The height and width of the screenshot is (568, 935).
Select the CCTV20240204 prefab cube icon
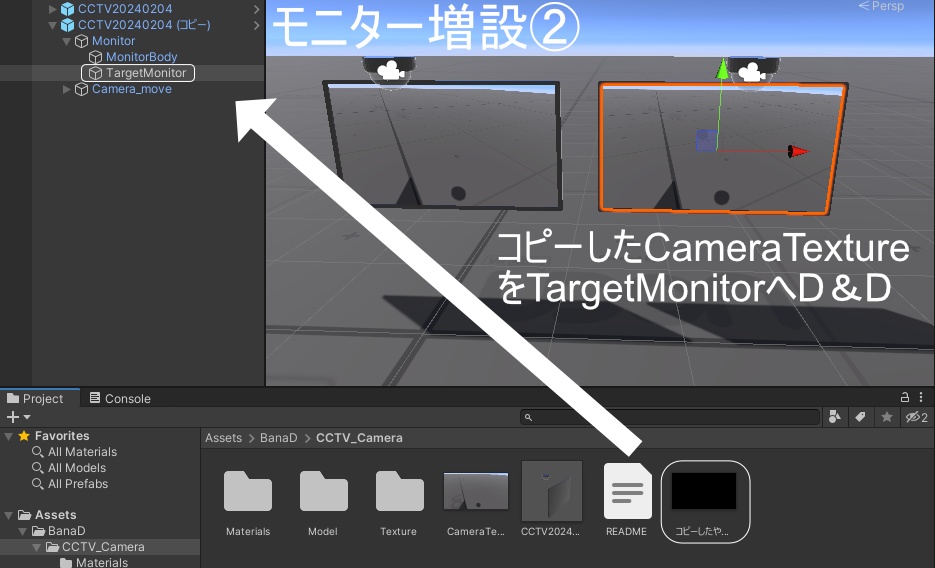click(x=67, y=9)
